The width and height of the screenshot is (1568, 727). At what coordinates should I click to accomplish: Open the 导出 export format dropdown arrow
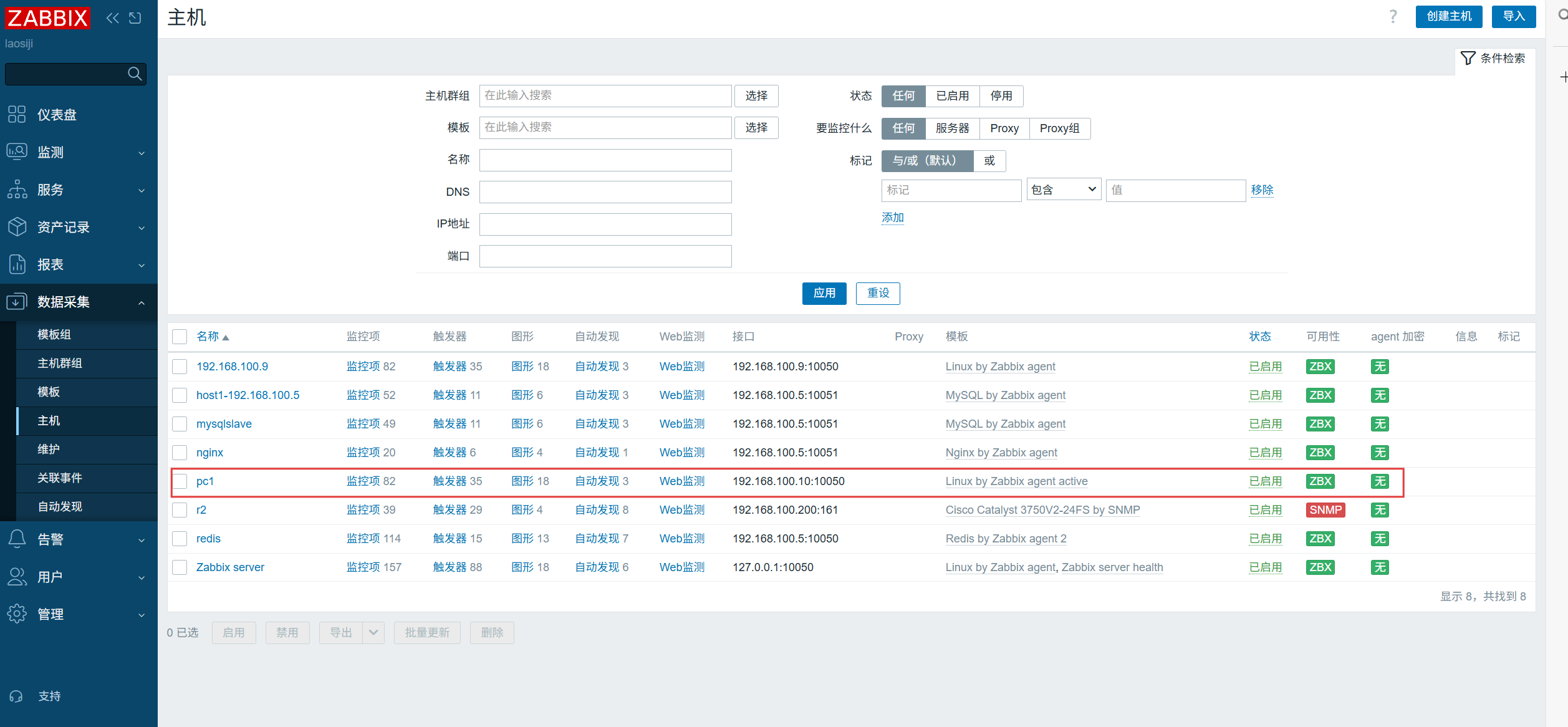pos(373,633)
